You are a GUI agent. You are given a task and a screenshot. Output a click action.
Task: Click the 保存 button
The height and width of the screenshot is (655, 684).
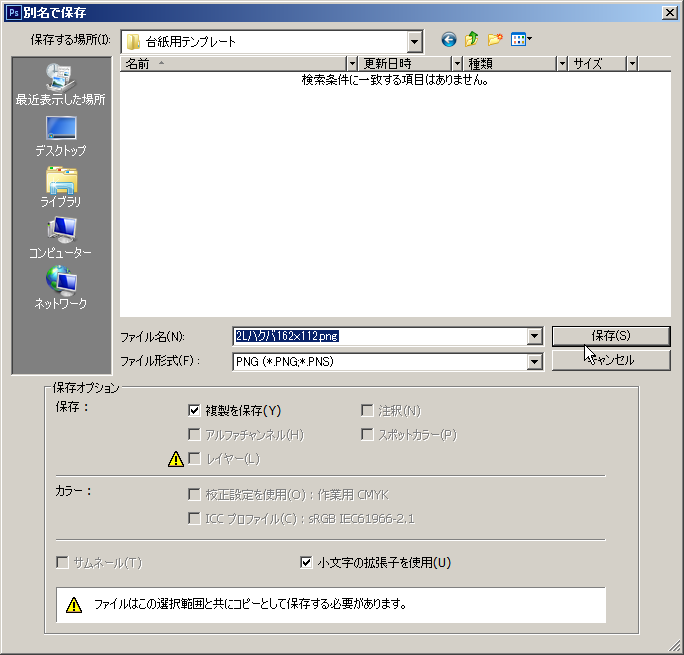click(x=610, y=336)
